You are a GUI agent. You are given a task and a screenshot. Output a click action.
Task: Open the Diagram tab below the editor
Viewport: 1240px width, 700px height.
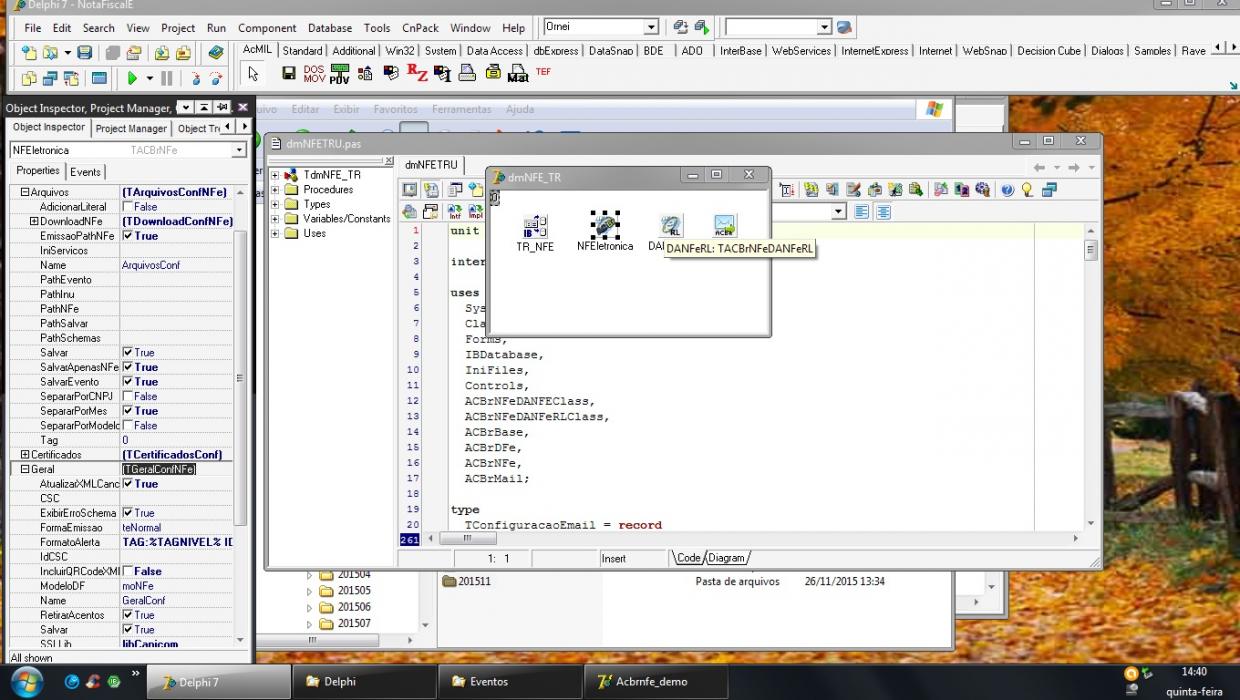[x=727, y=558]
